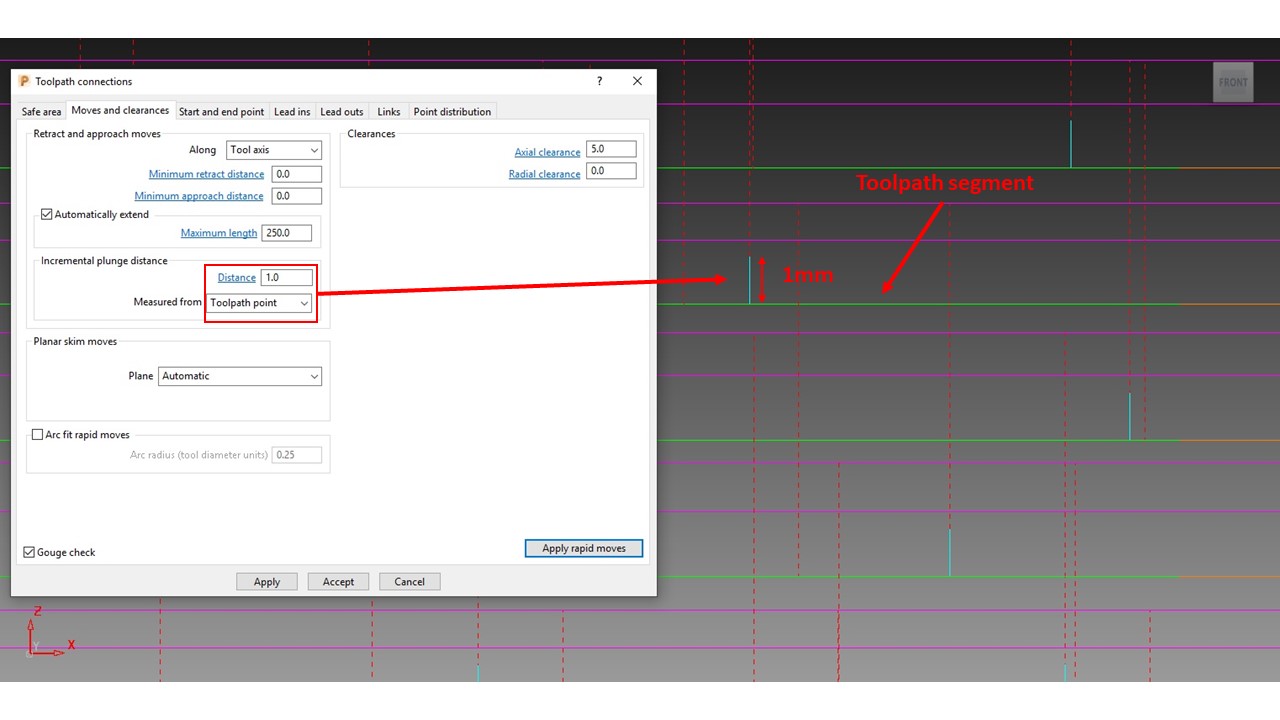
Task: Click the help question mark icon
Action: [x=598, y=81]
